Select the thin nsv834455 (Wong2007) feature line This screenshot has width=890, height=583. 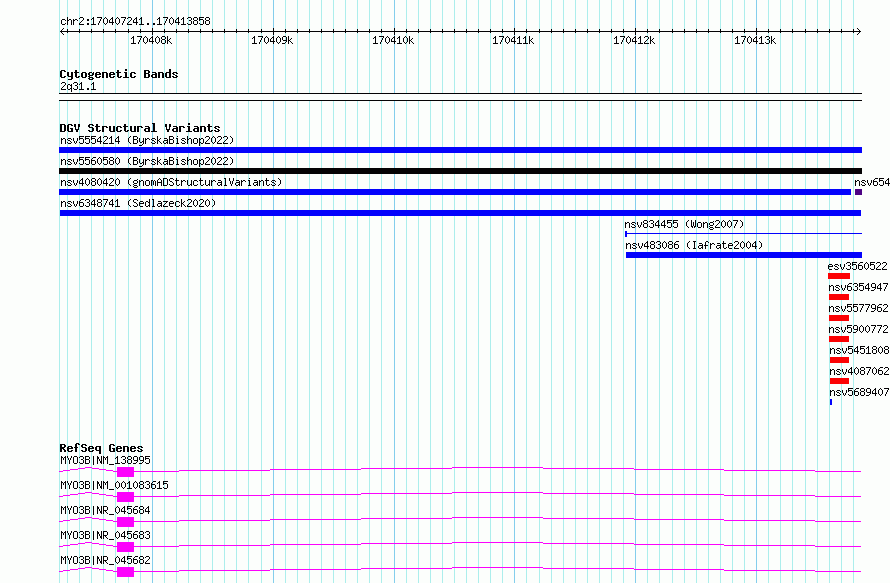point(743,234)
